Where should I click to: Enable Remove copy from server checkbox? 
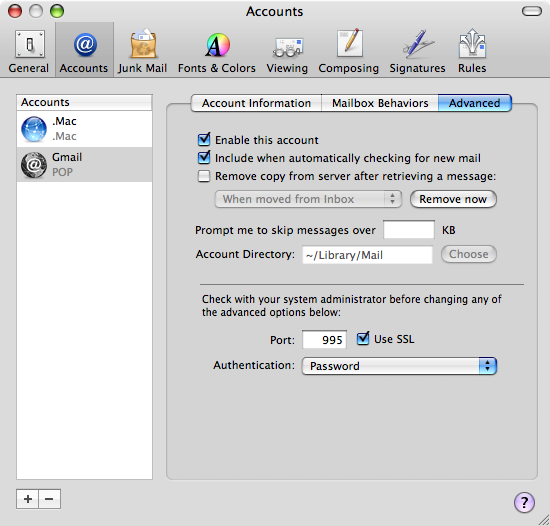click(204, 176)
